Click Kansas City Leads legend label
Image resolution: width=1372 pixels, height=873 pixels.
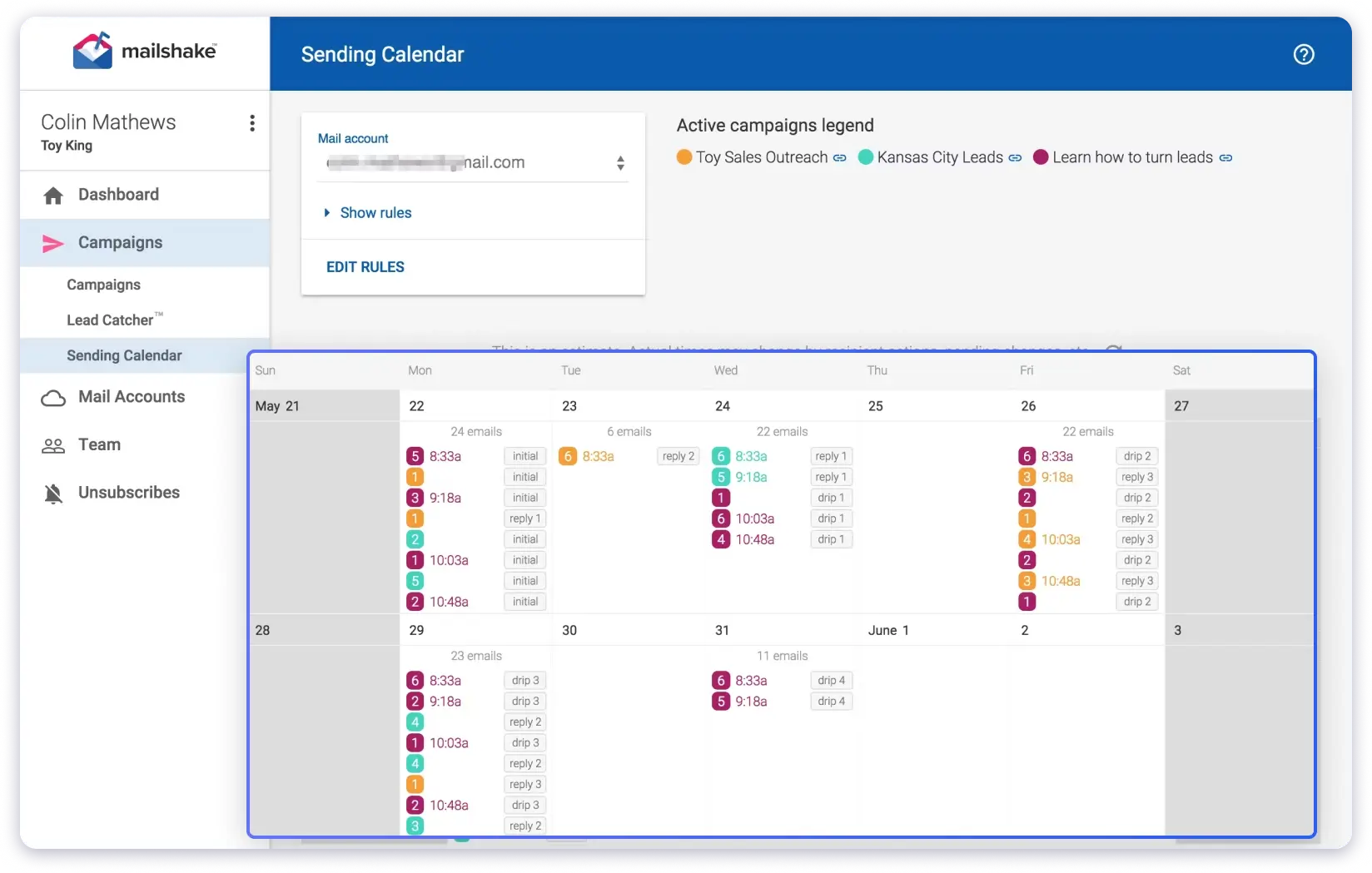click(940, 157)
